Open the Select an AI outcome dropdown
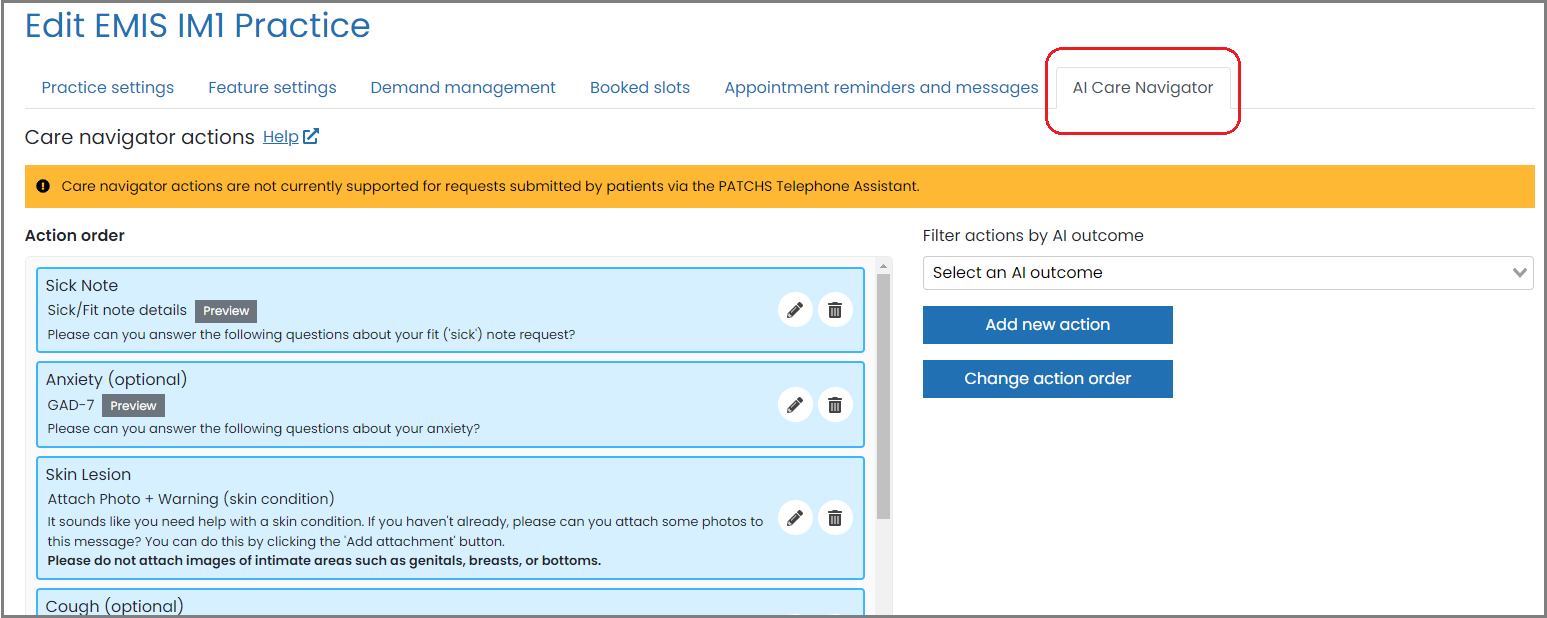Viewport: 1547px width, 618px height. pyautogui.click(x=1227, y=272)
